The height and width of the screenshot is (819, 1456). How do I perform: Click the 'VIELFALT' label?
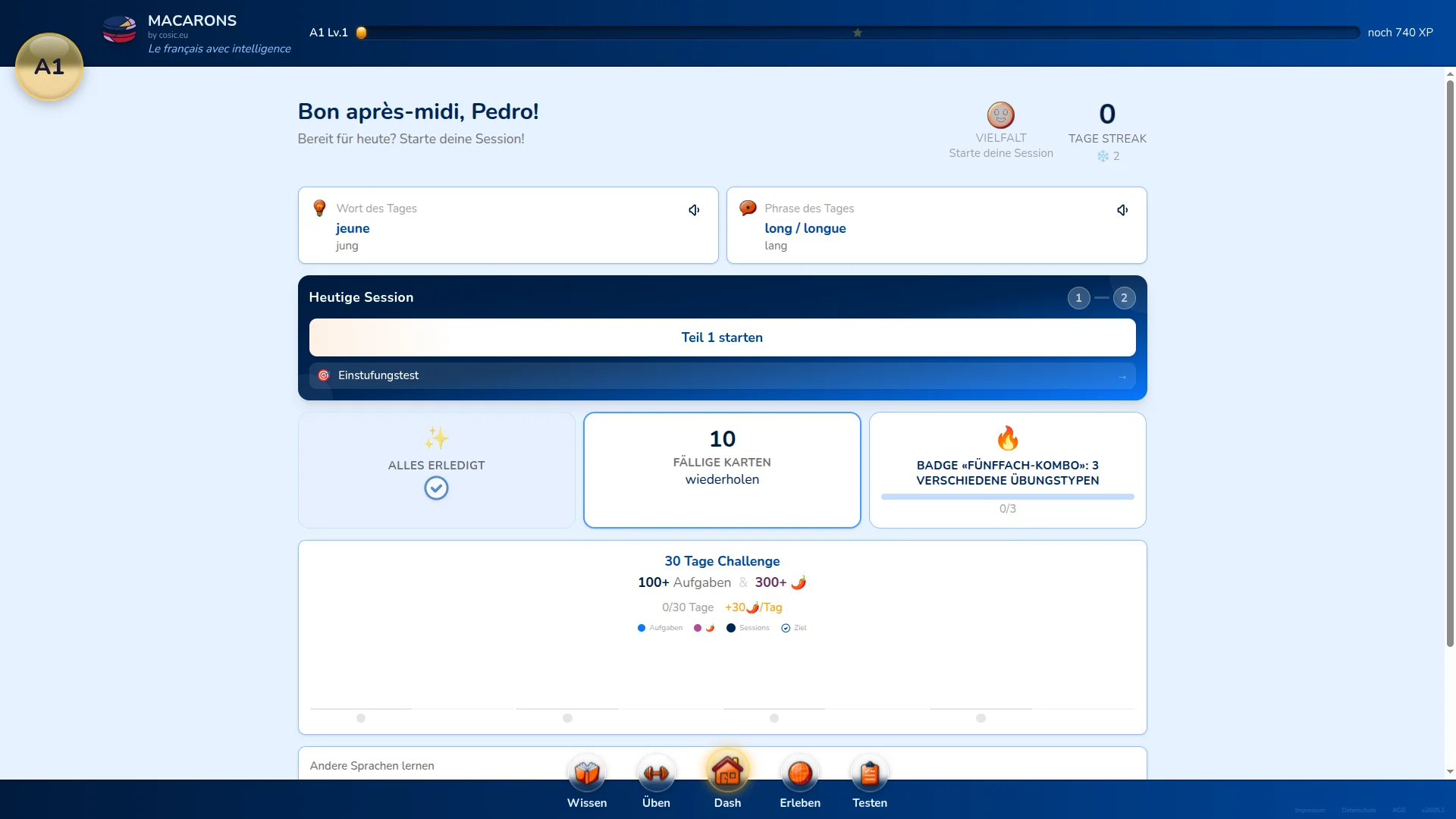[x=1000, y=138]
